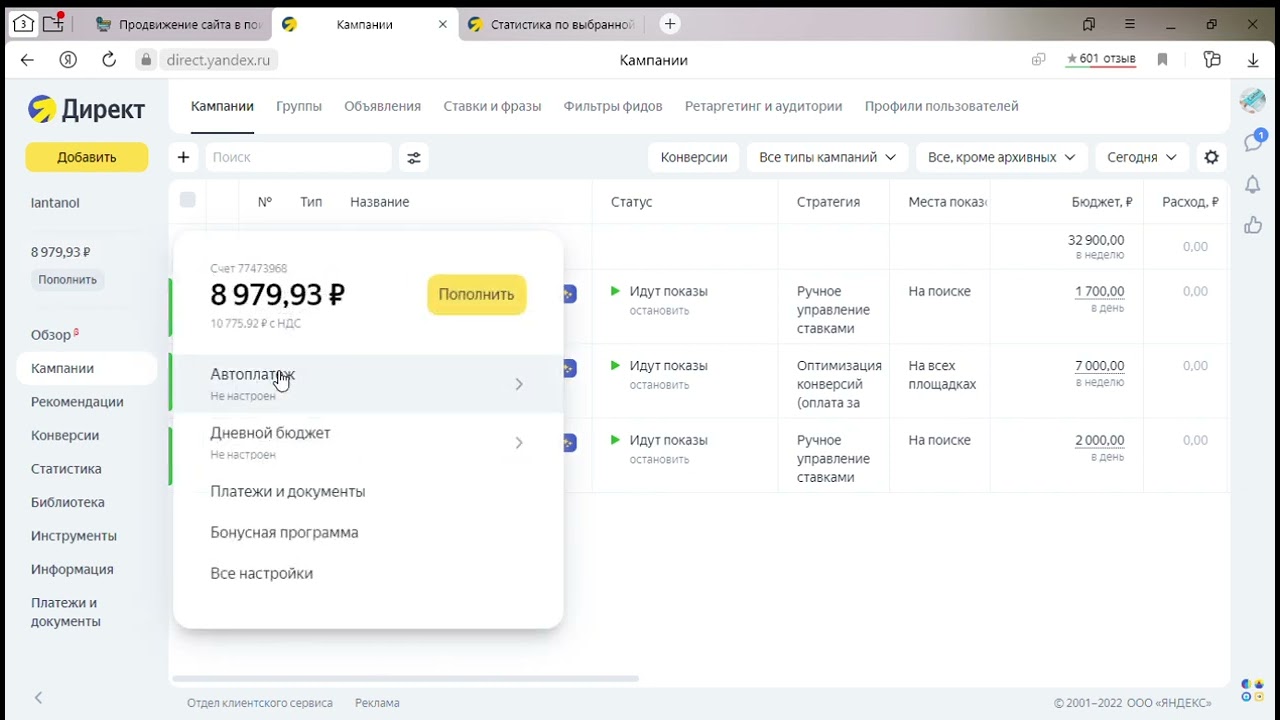Open Бонусная программа in popup

[284, 532]
